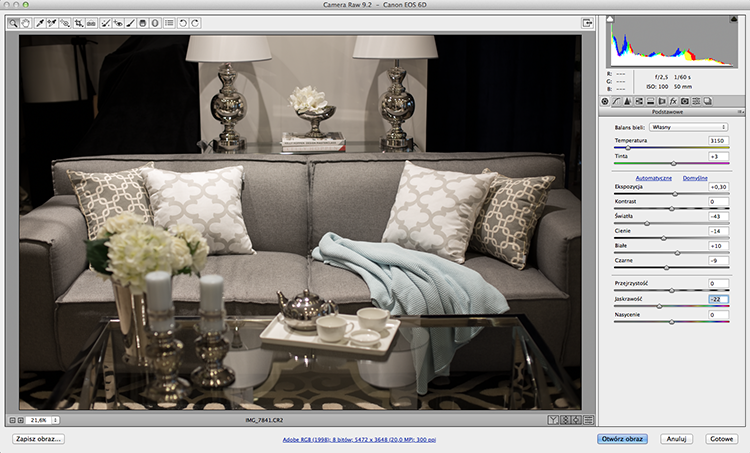Pick the Spot Removal tool

pyautogui.click(x=105, y=23)
